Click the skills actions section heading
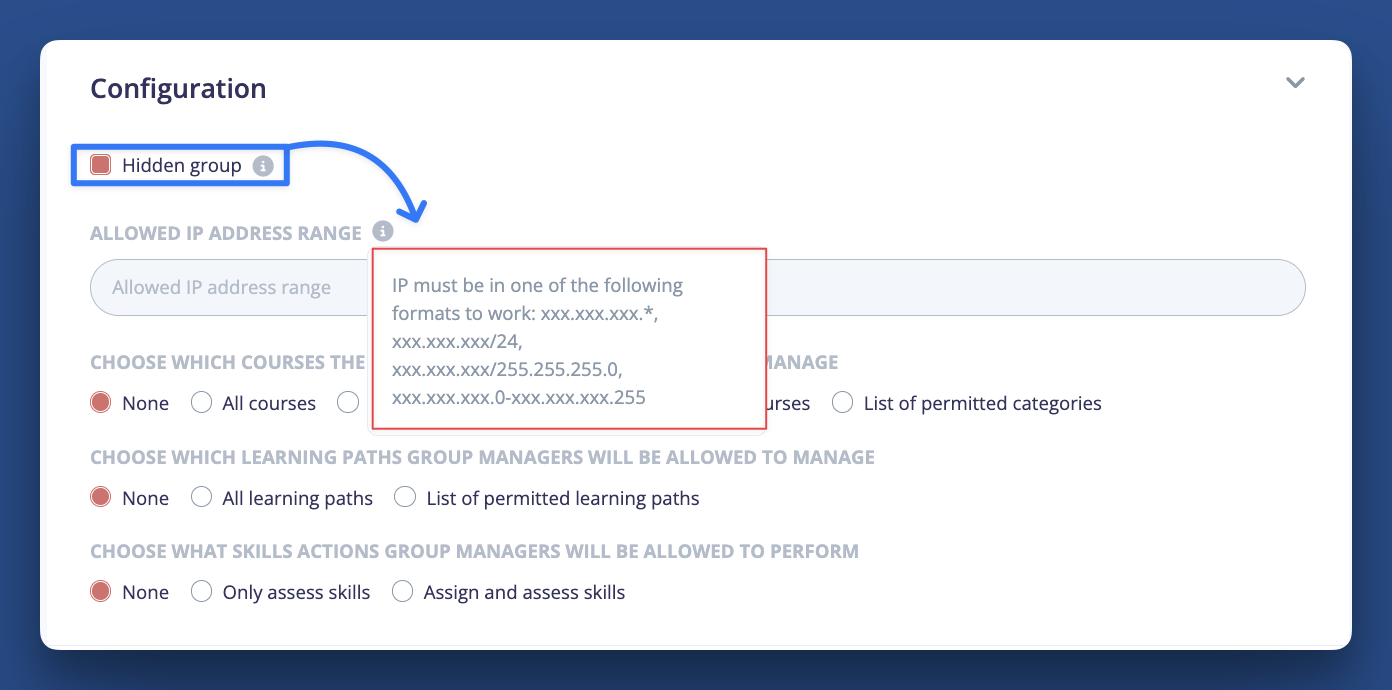This screenshot has width=1392, height=690. (x=474, y=551)
